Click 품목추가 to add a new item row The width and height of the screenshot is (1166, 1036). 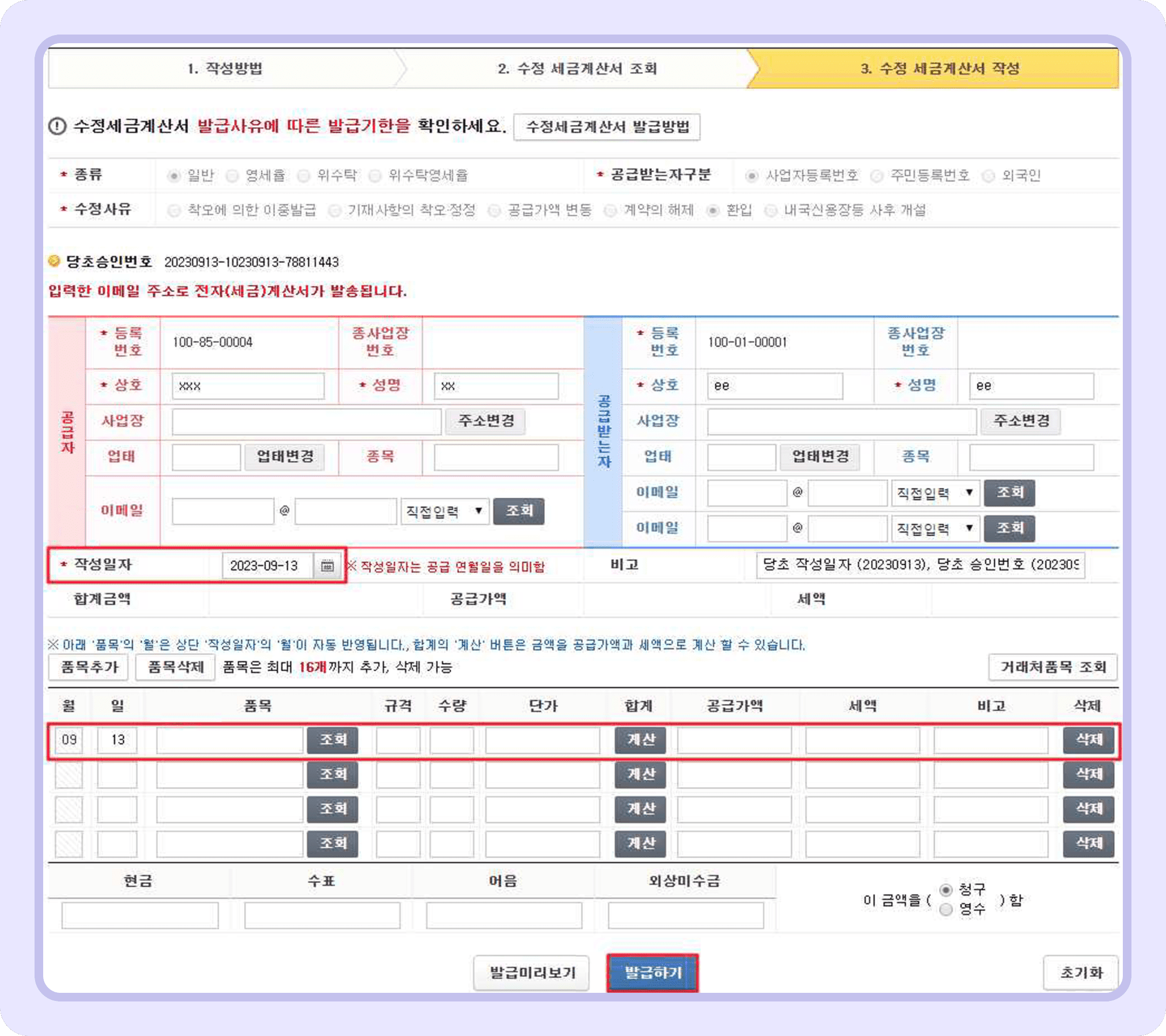tap(89, 667)
